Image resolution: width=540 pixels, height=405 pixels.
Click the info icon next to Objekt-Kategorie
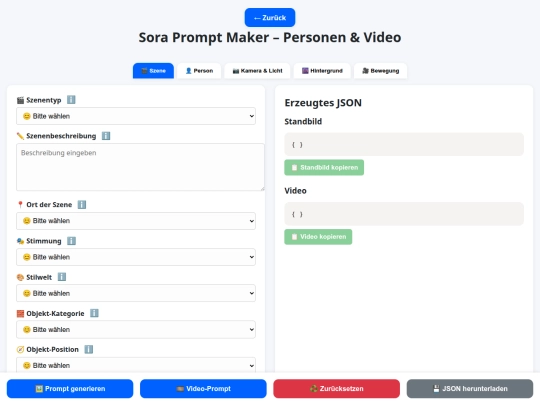click(94, 313)
